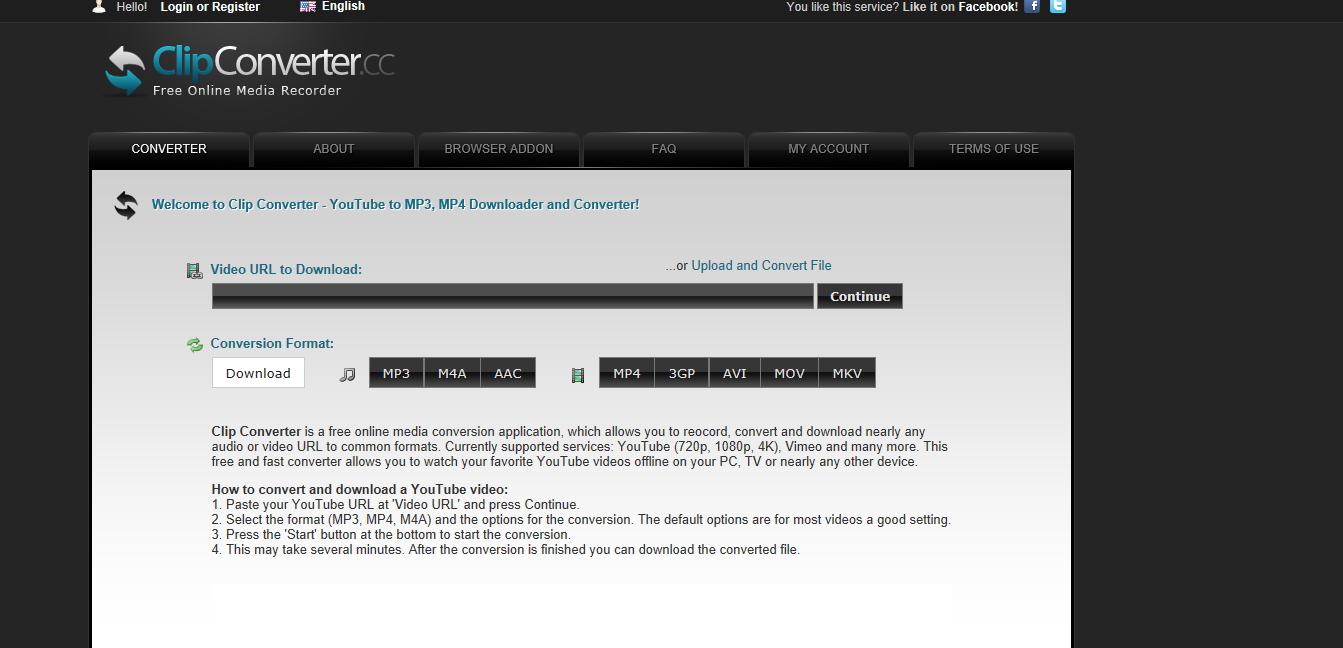This screenshot has height=648, width=1343.
Task: Click the film icon beside Video URL
Action: coord(194,270)
